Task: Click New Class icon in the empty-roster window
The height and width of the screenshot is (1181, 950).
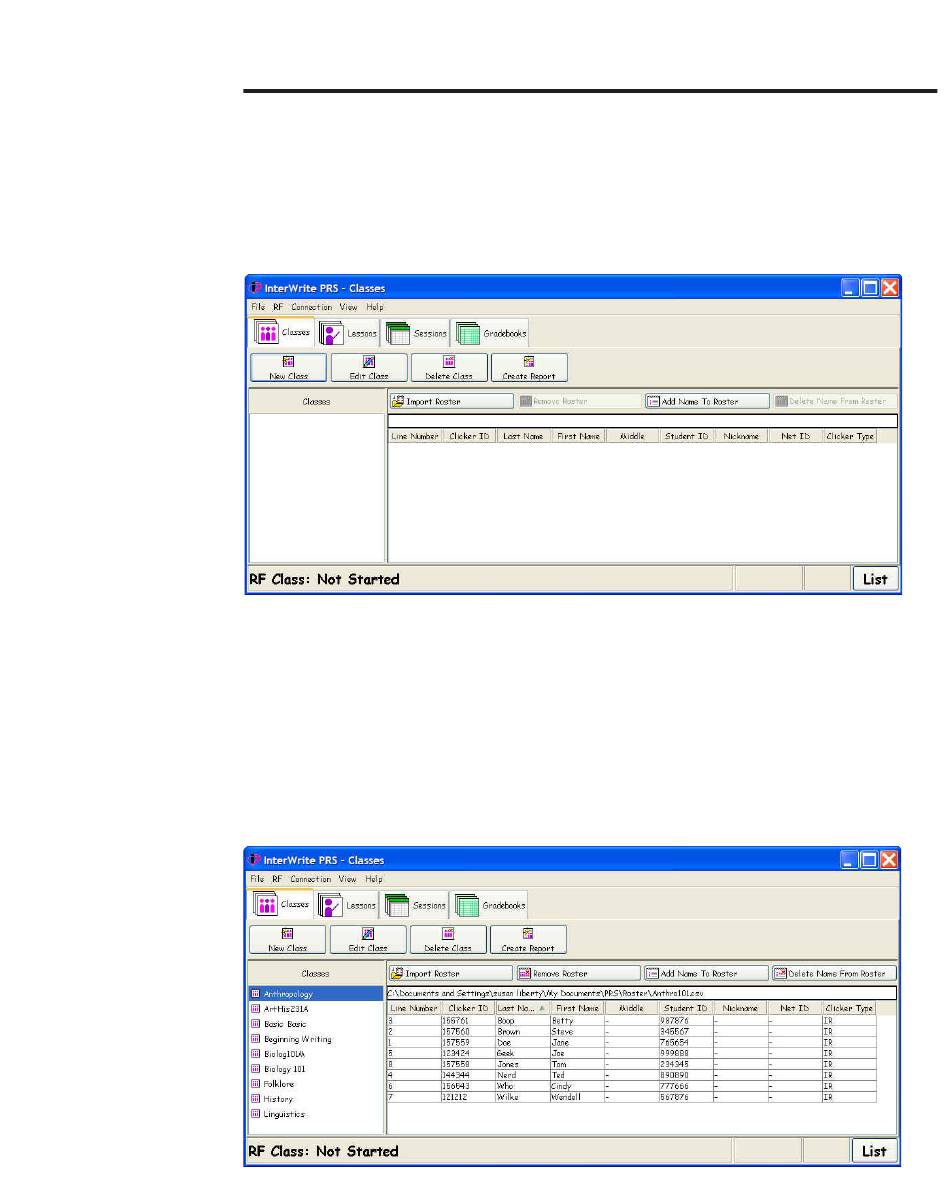Action: (288, 362)
